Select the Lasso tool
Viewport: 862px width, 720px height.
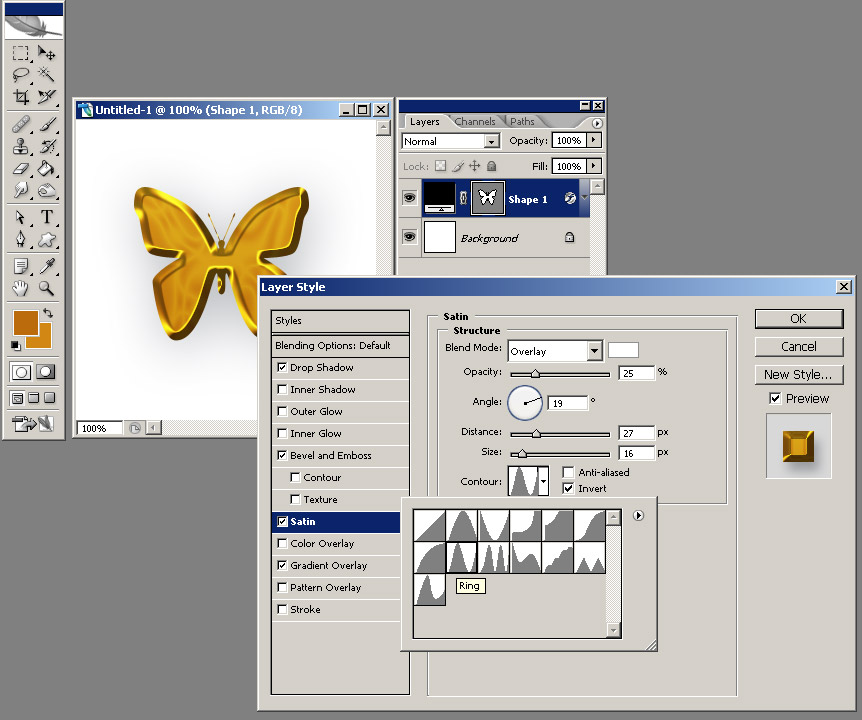[x=20, y=74]
